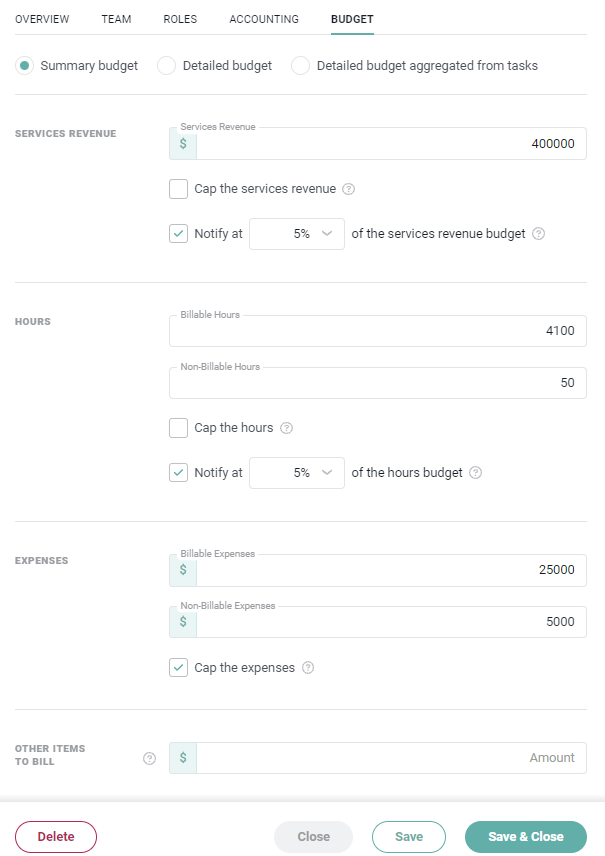
Task: Select Detailed budget radio option
Action: click(167, 66)
